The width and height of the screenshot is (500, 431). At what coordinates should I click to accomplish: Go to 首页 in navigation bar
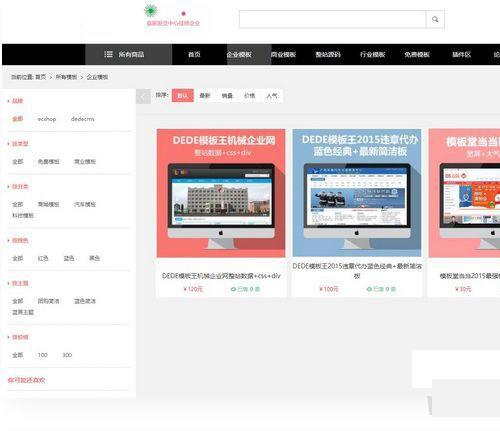[x=194, y=54]
